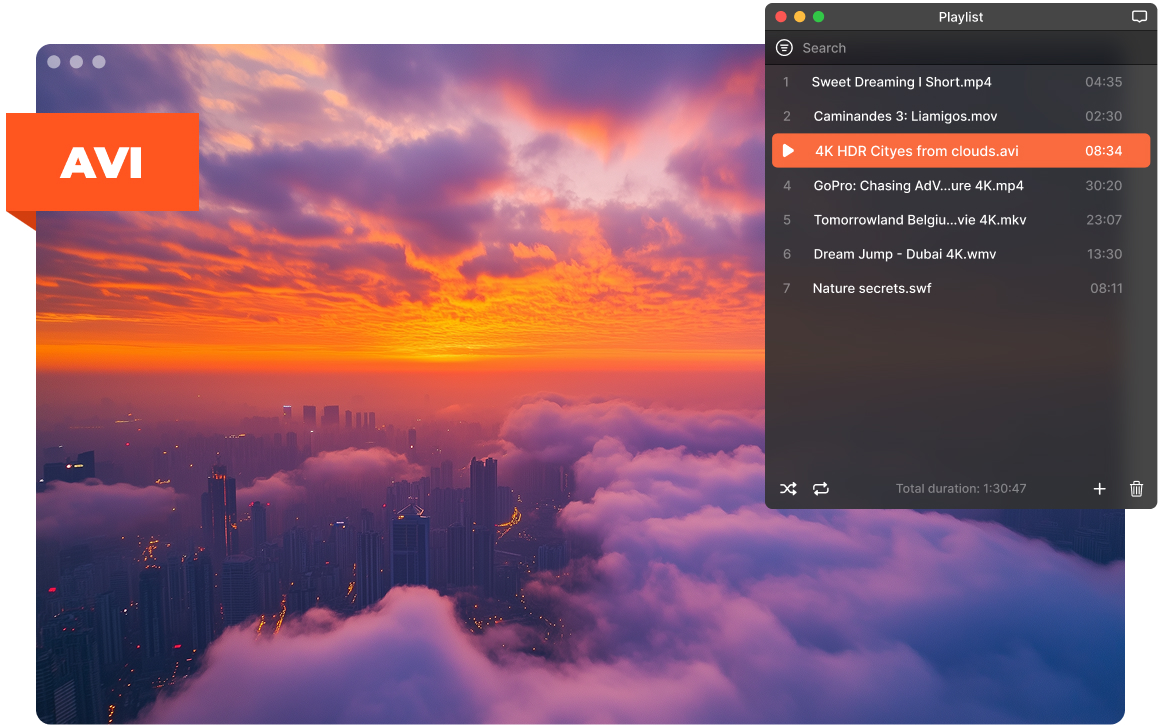
Task: Click the Playlist window title
Action: click(x=961, y=17)
